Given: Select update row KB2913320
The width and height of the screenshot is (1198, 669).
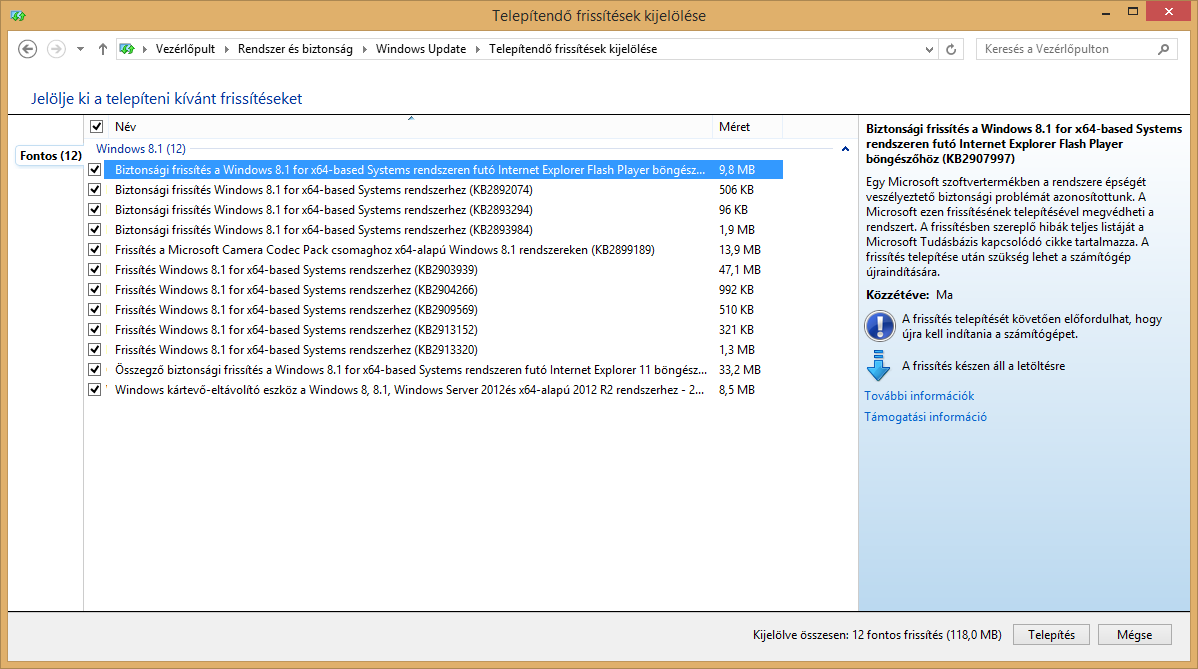Looking at the screenshot, I should pos(445,349).
